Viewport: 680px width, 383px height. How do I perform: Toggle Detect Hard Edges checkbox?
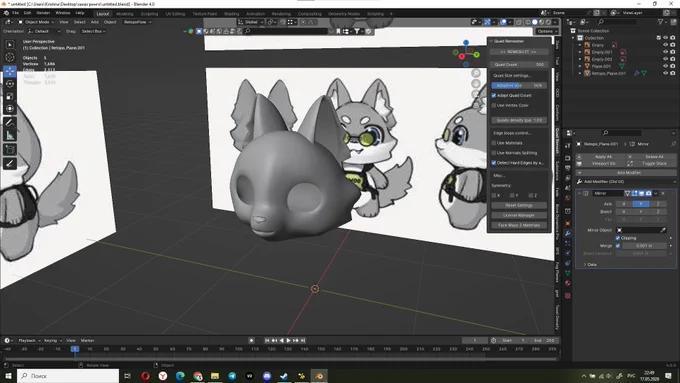494,163
